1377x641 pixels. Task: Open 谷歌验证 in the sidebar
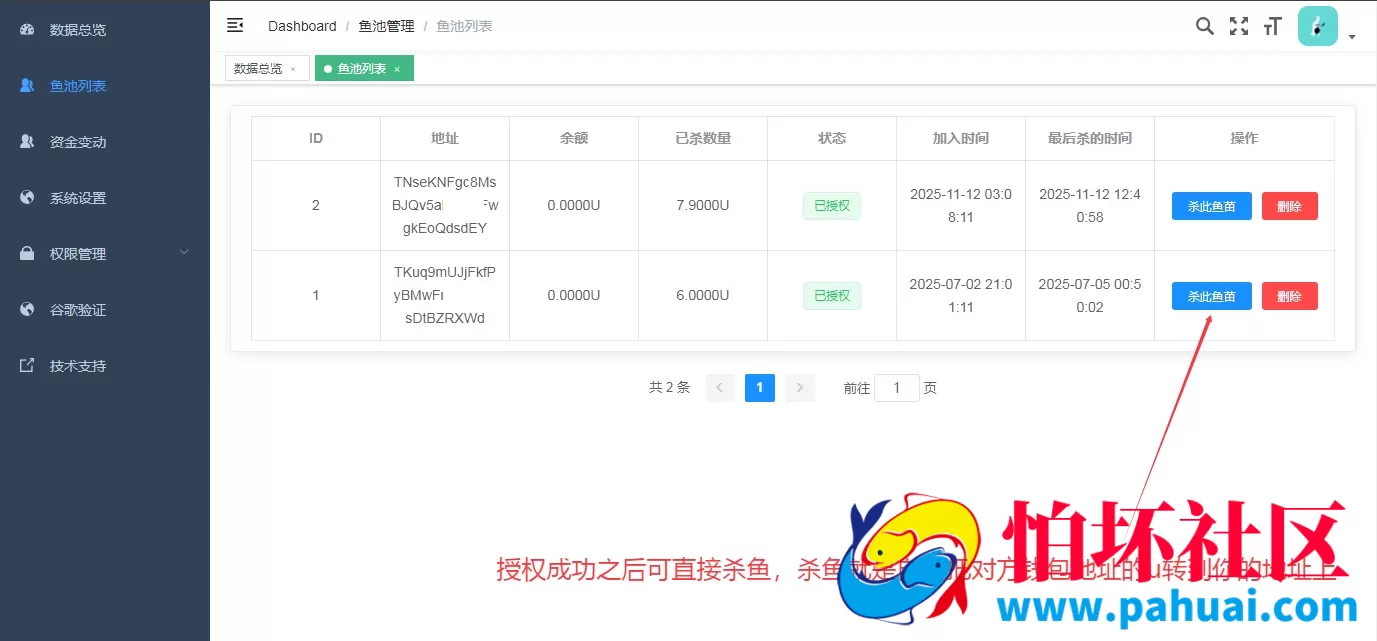click(104, 310)
